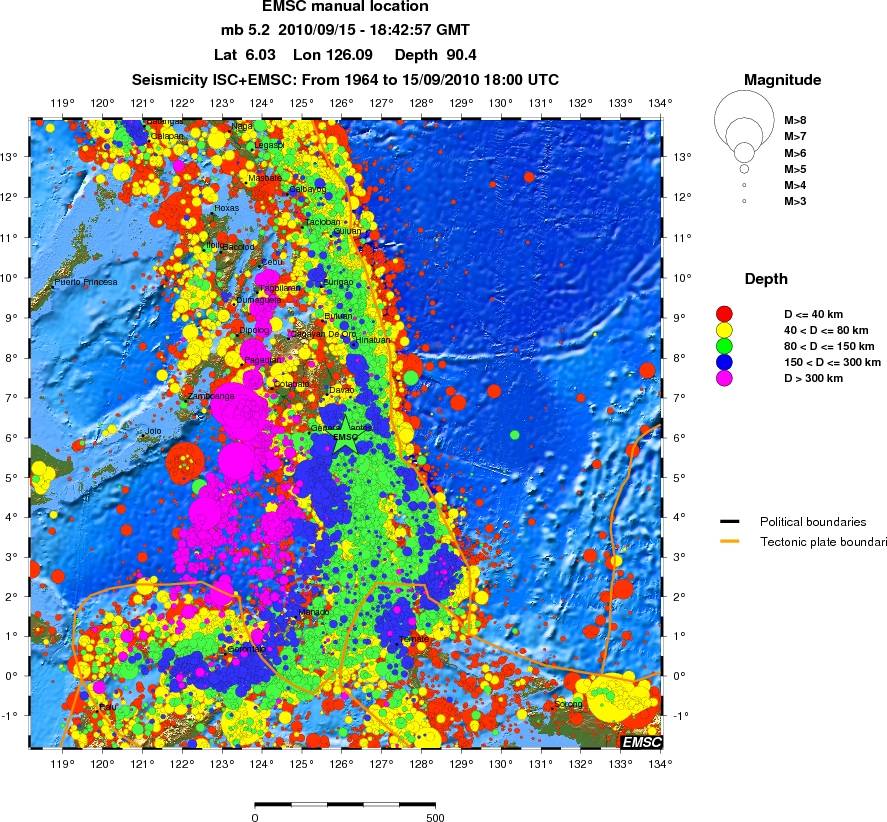Click the black political boundaries legend line
887x822 pixels.
730,522
